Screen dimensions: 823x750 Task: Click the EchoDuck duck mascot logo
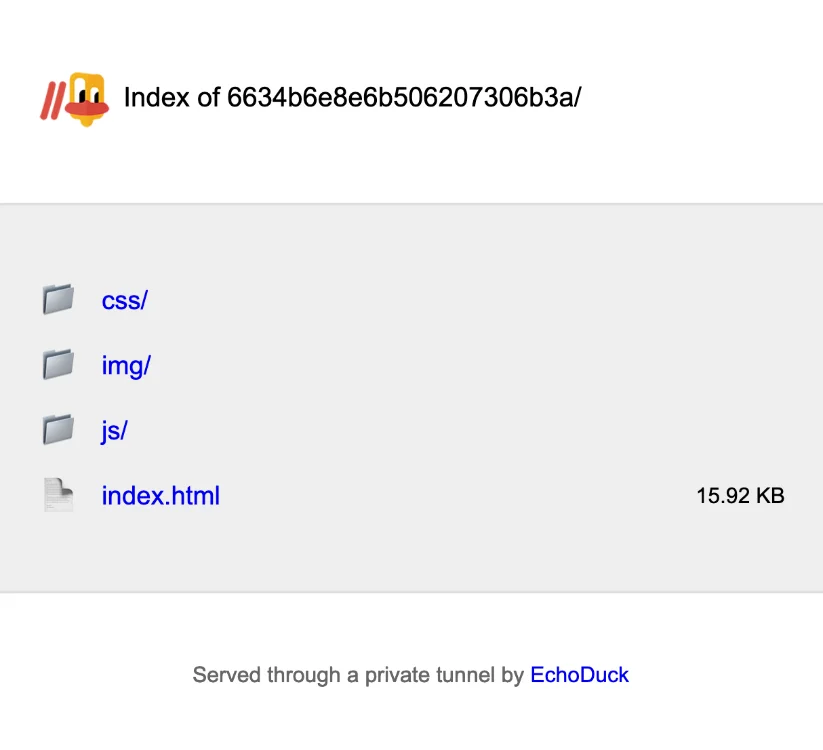(87, 99)
